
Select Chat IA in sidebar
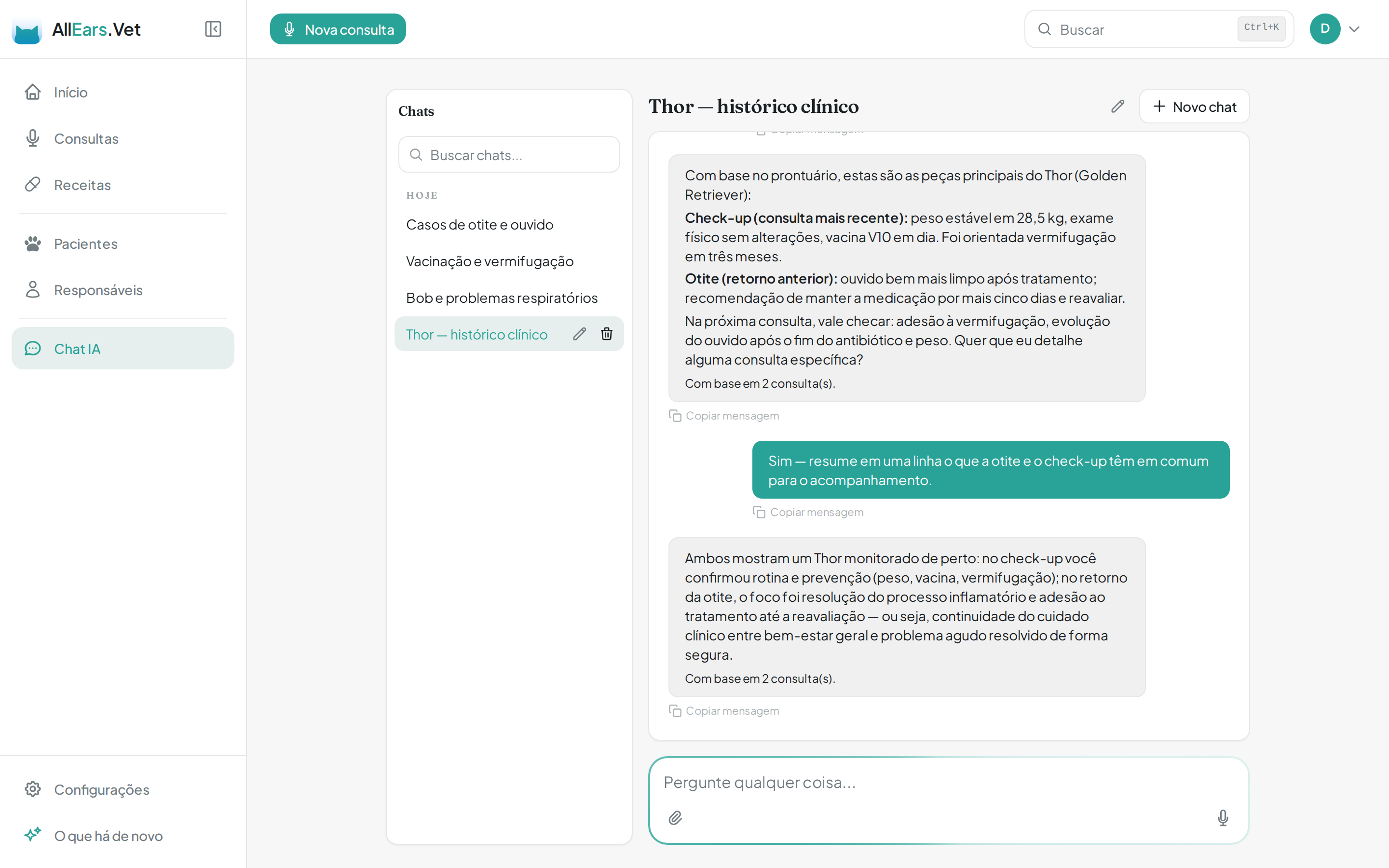[x=123, y=349]
